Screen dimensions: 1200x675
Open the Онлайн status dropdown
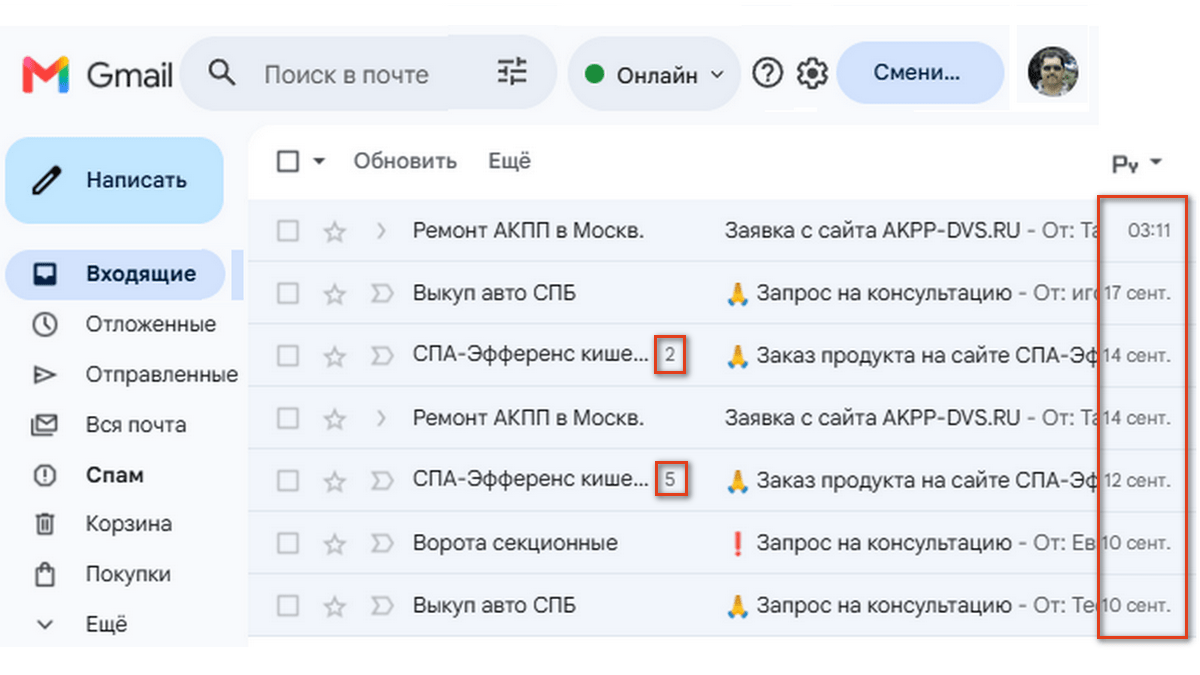[654, 75]
